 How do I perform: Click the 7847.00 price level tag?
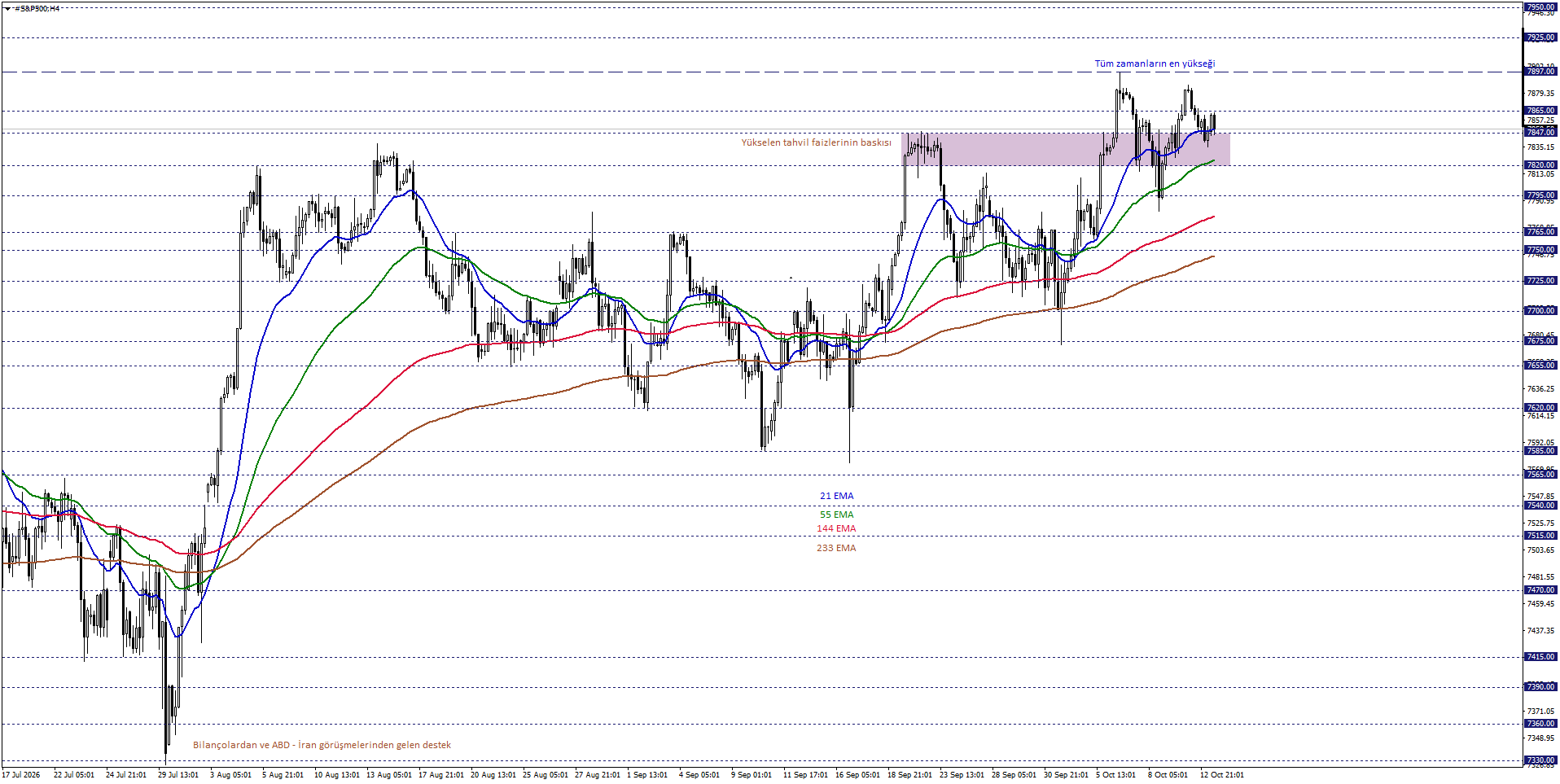pyautogui.click(x=1540, y=132)
